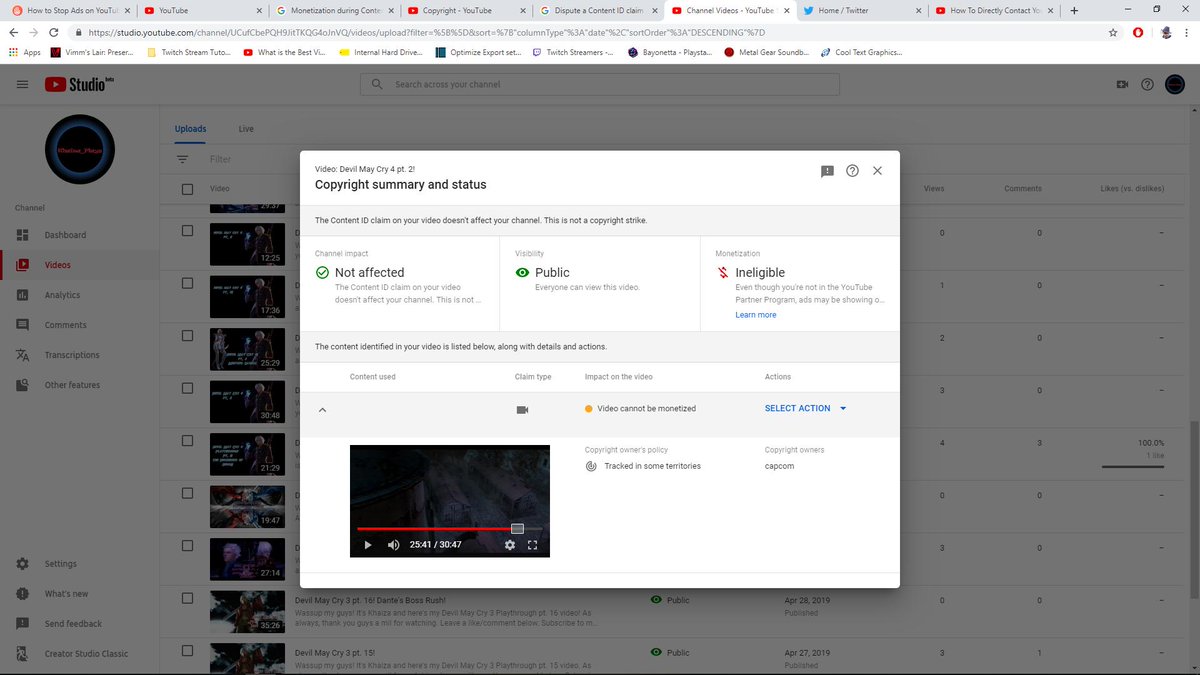
Task: Open the help icon in Studio header
Action: tap(1147, 85)
